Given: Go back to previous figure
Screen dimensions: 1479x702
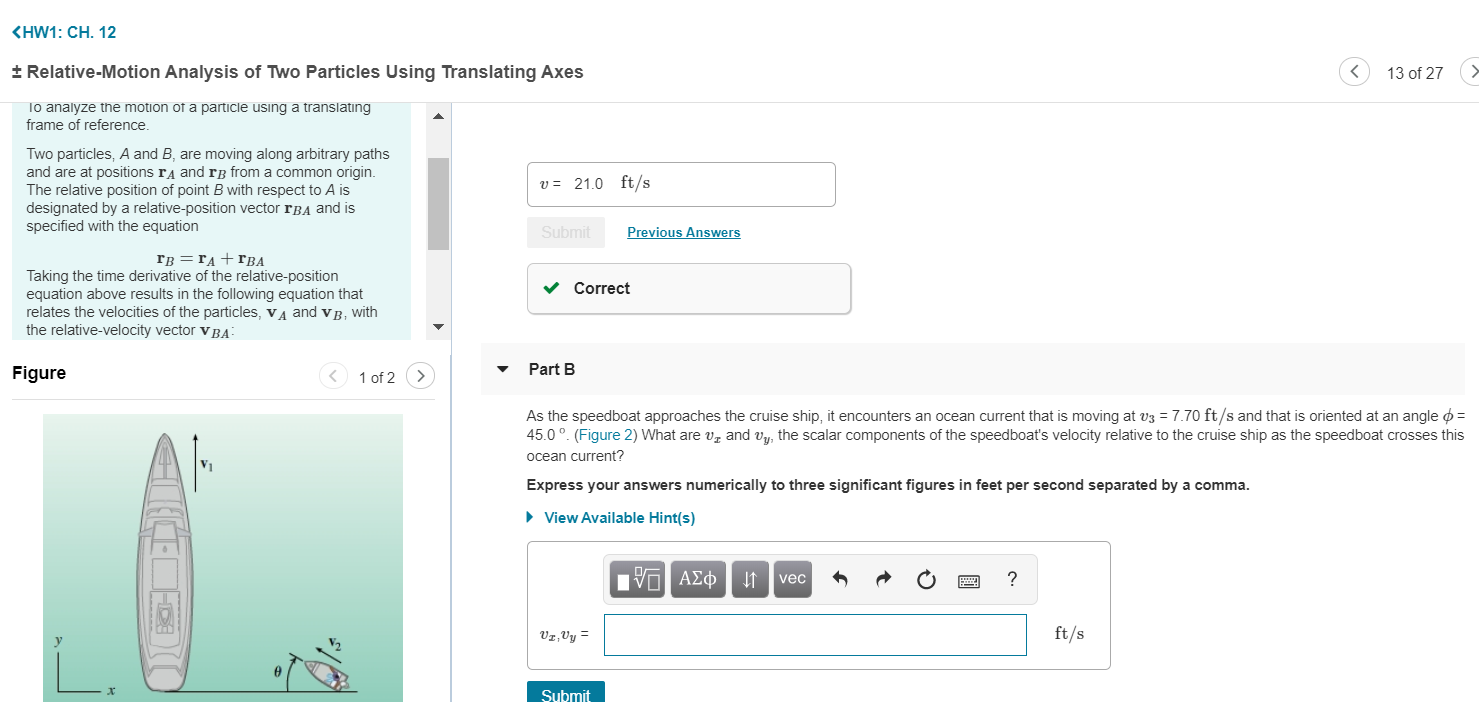Looking at the screenshot, I should click(333, 375).
